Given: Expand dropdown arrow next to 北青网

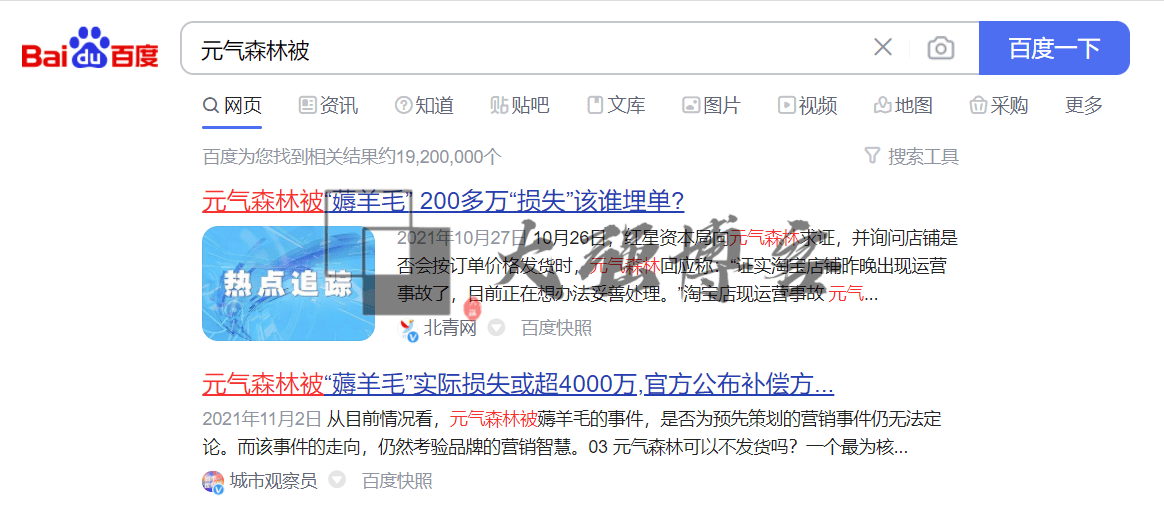Looking at the screenshot, I should pos(495,327).
